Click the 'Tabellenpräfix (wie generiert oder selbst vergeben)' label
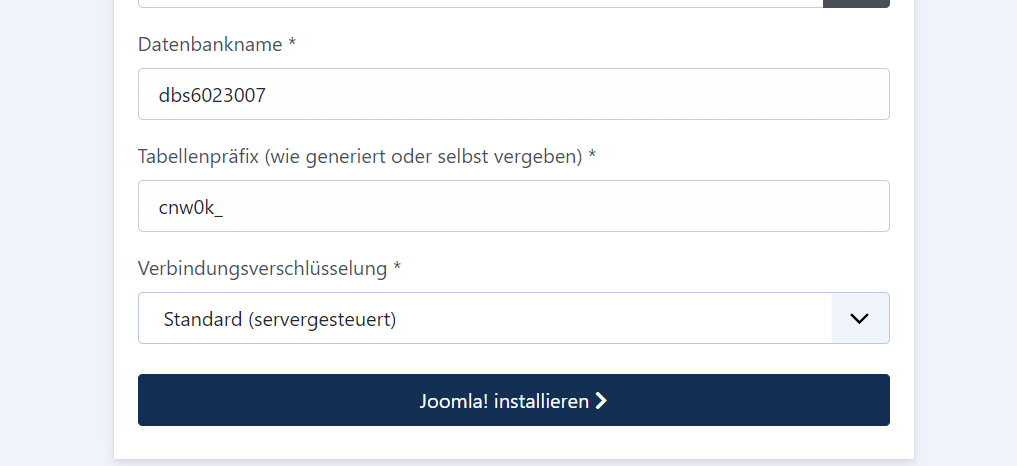 360,156
